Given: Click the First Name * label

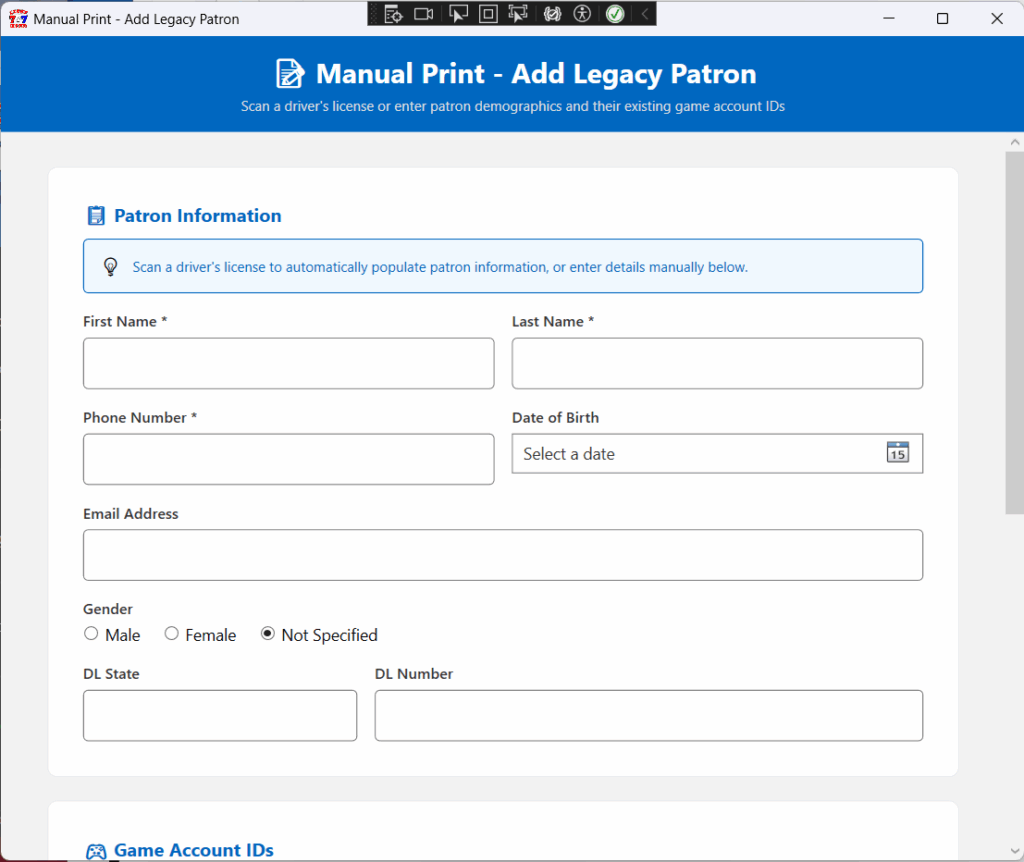Looking at the screenshot, I should coord(125,321).
